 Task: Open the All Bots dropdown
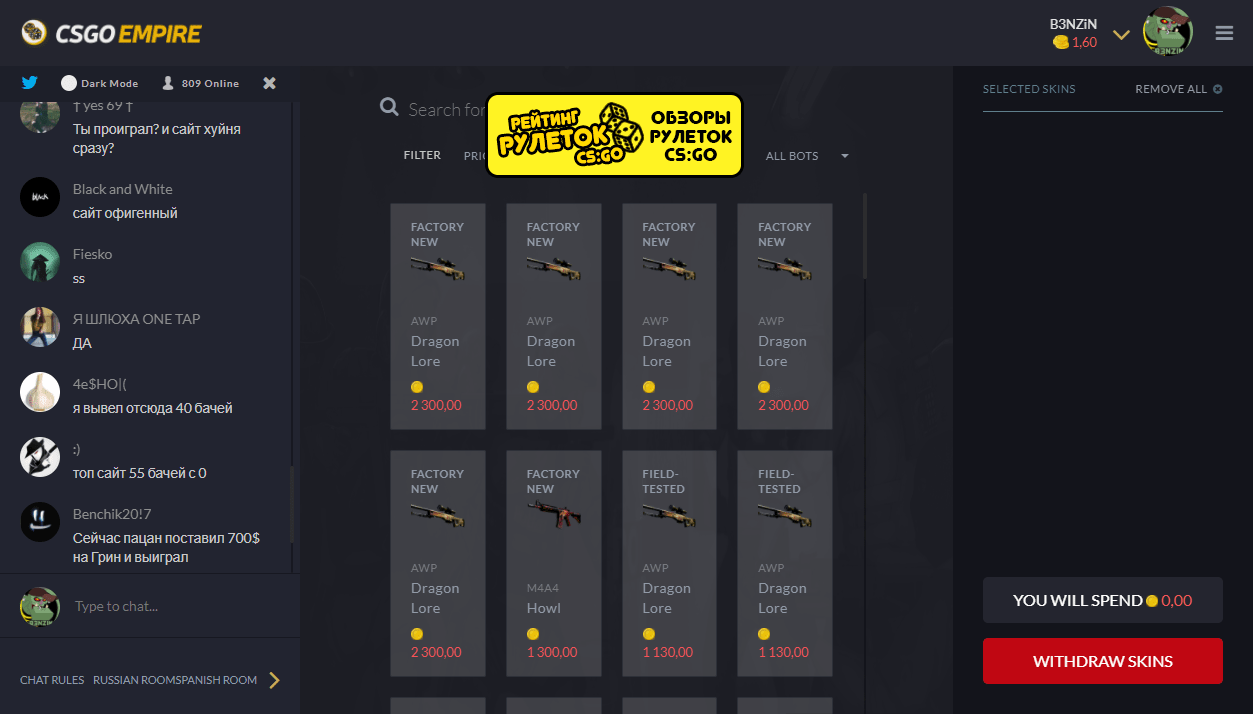click(806, 156)
